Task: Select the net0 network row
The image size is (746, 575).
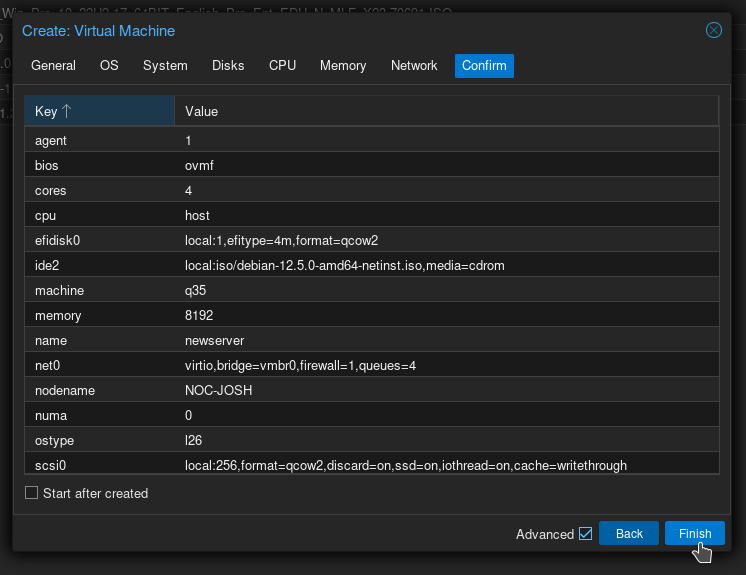Action: coord(371,365)
